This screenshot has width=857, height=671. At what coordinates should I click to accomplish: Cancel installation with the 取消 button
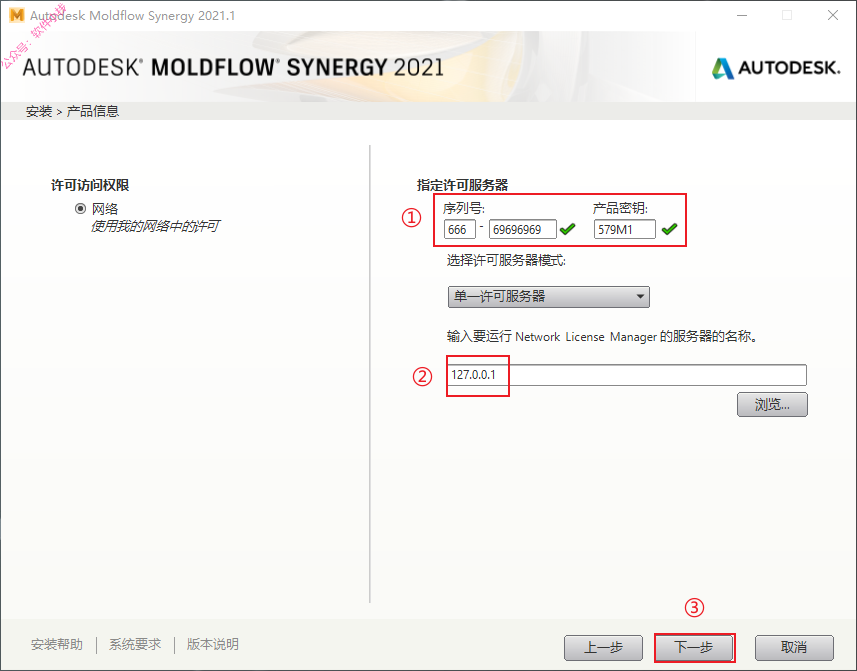coord(794,648)
